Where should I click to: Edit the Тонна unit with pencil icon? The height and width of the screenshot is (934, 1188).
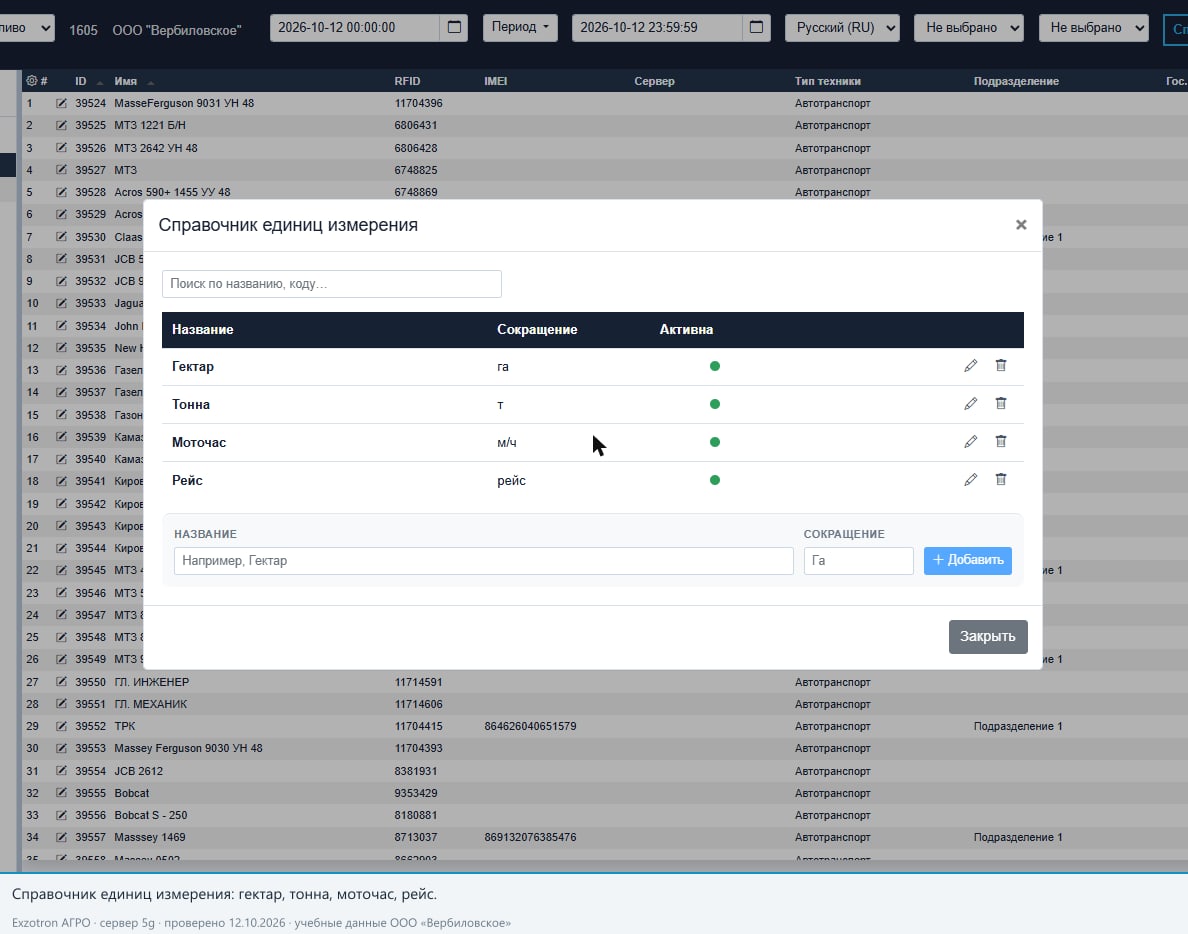(971, 404)
